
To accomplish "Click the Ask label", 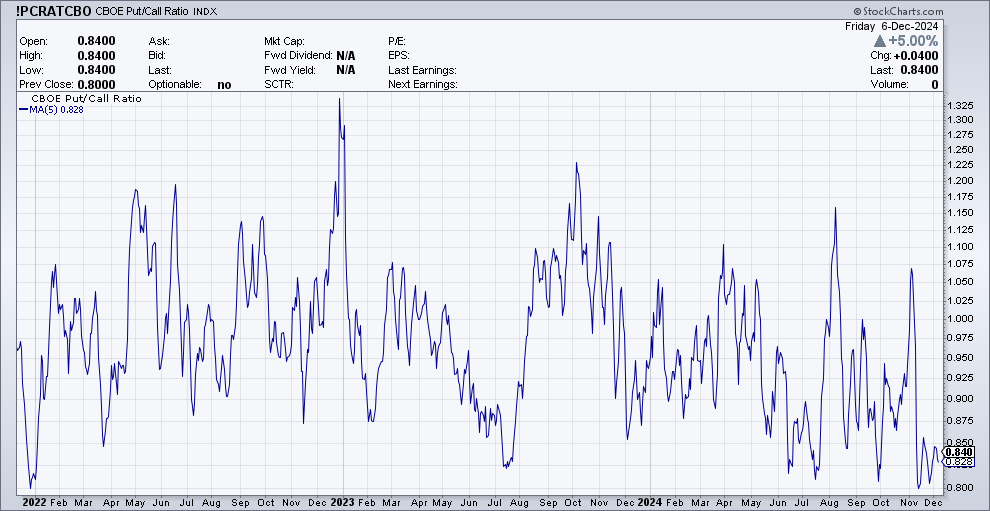I will [159, 41].
